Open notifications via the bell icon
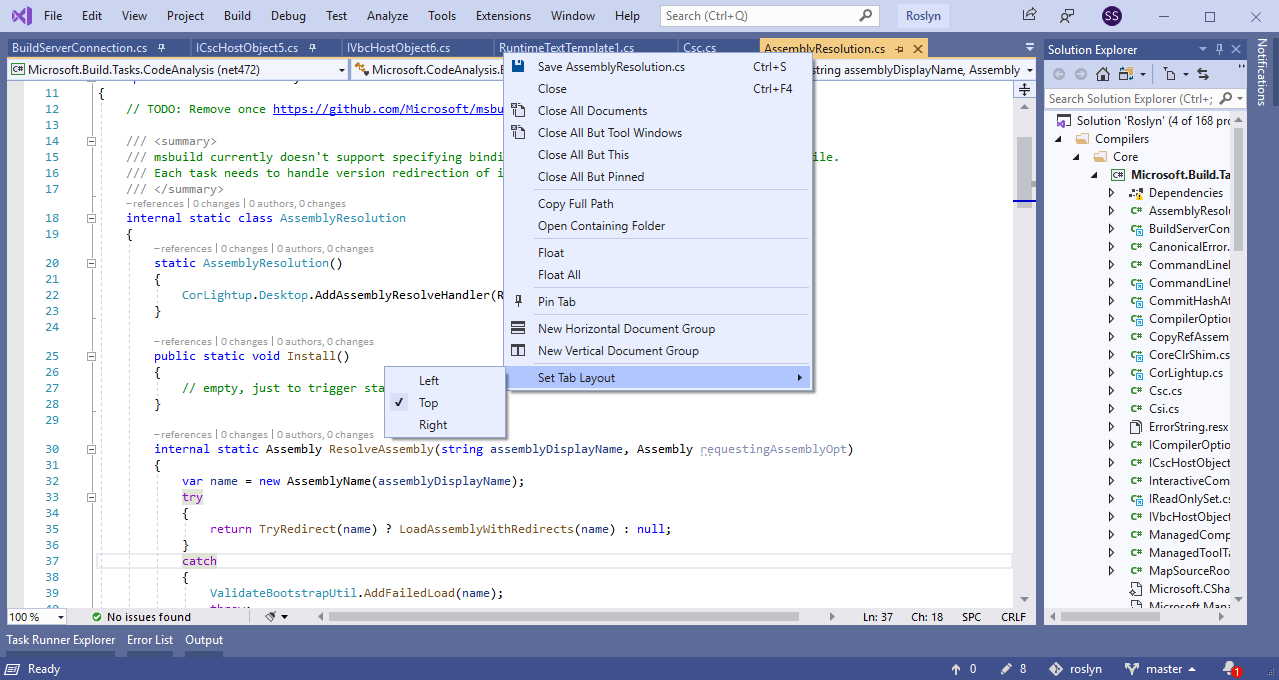 pos(1229,668)
